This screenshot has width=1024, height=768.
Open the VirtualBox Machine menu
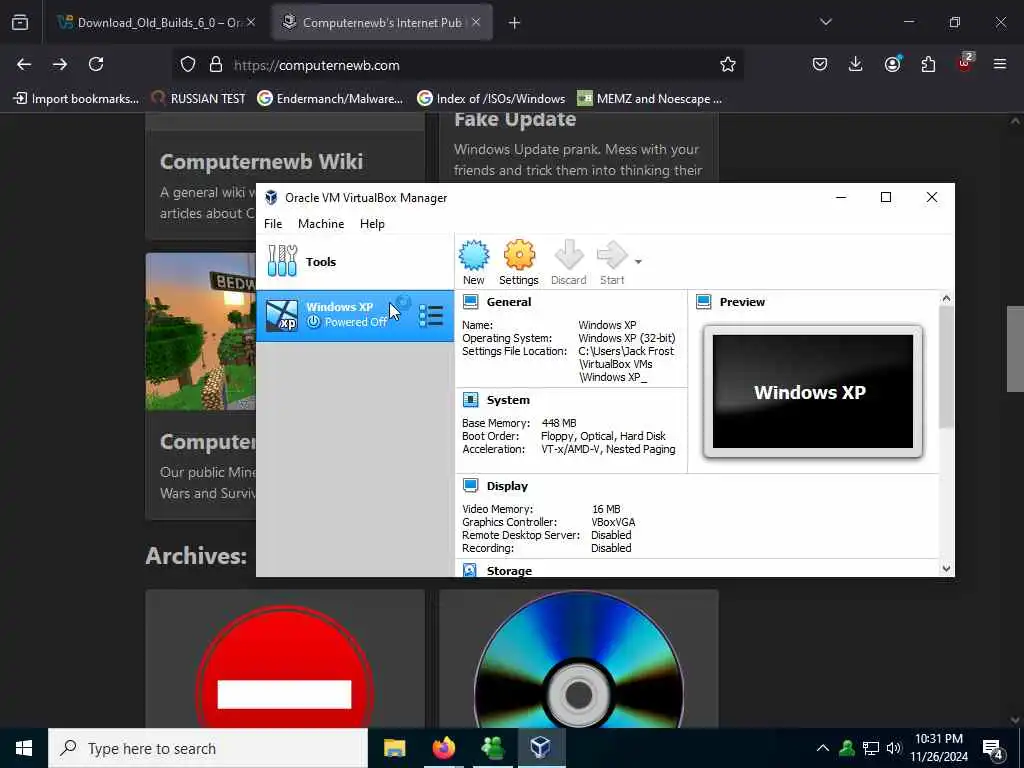click(x=321, y=223)
